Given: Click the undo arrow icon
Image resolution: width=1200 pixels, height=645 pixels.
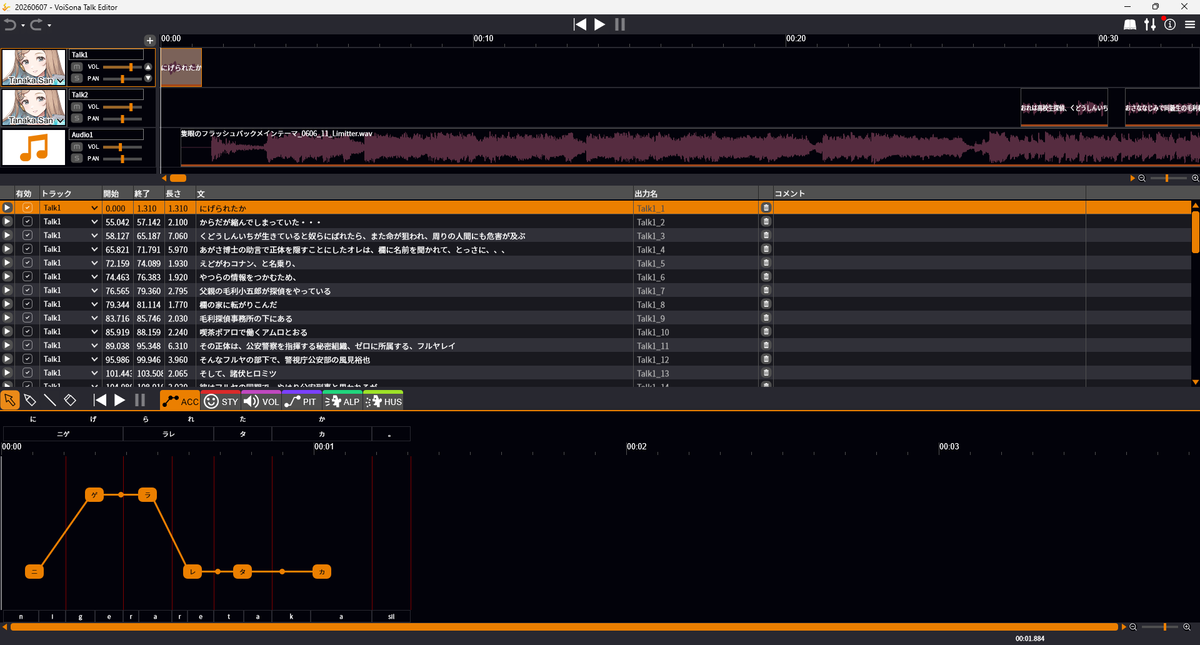Looking at the screenshot, I should click(10, 24).
